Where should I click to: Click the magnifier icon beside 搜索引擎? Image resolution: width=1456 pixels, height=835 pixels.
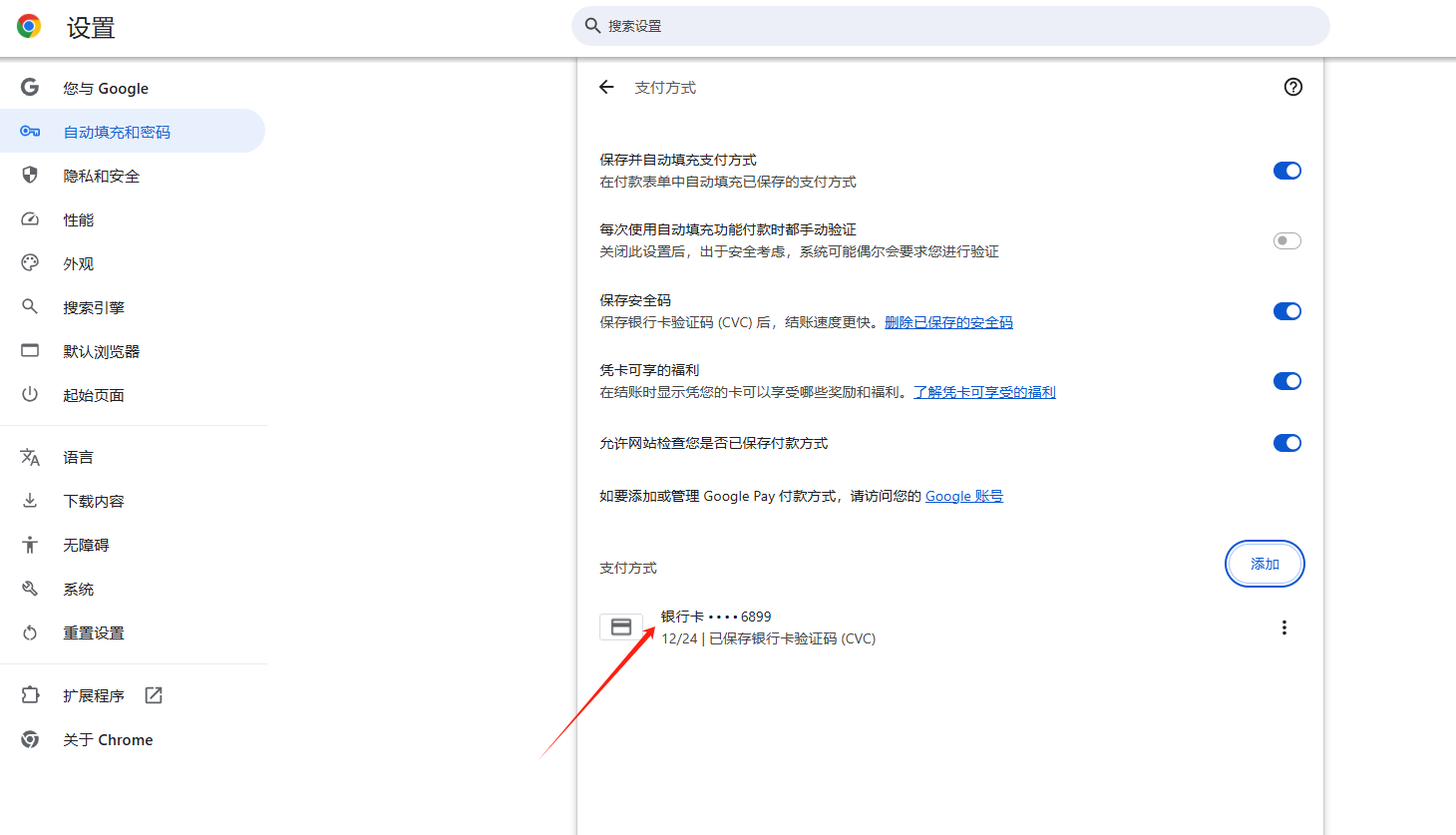click(30, 307)
